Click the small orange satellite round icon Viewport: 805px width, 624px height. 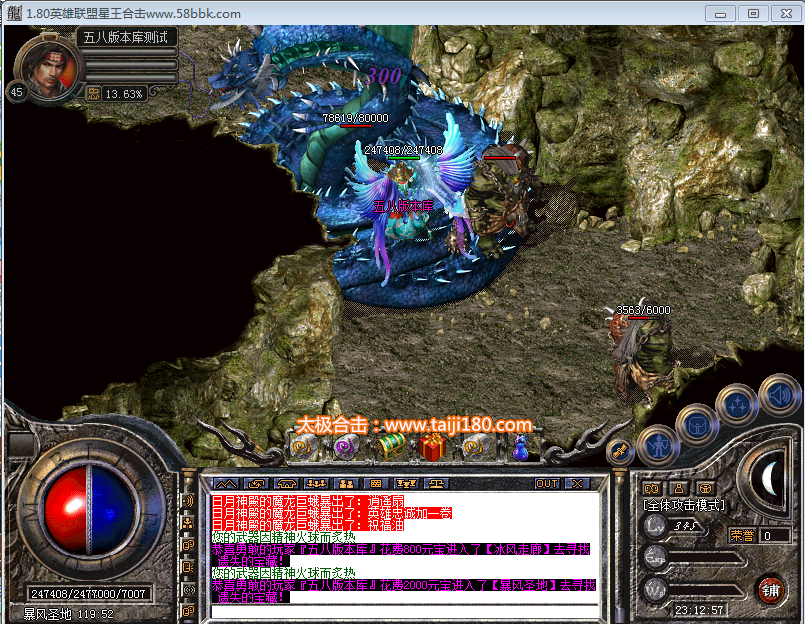(x=620, y=451)
